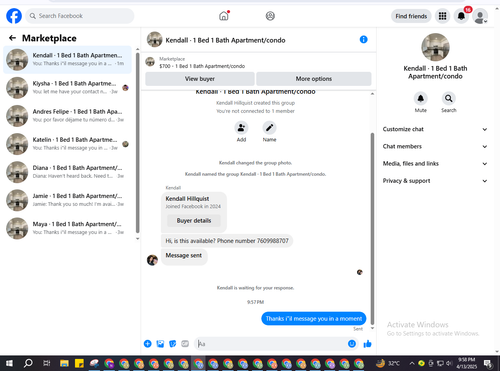Go back with the Marketplace arrow
500x371 pixels.
pyautogui.click(x=12, y=38)
